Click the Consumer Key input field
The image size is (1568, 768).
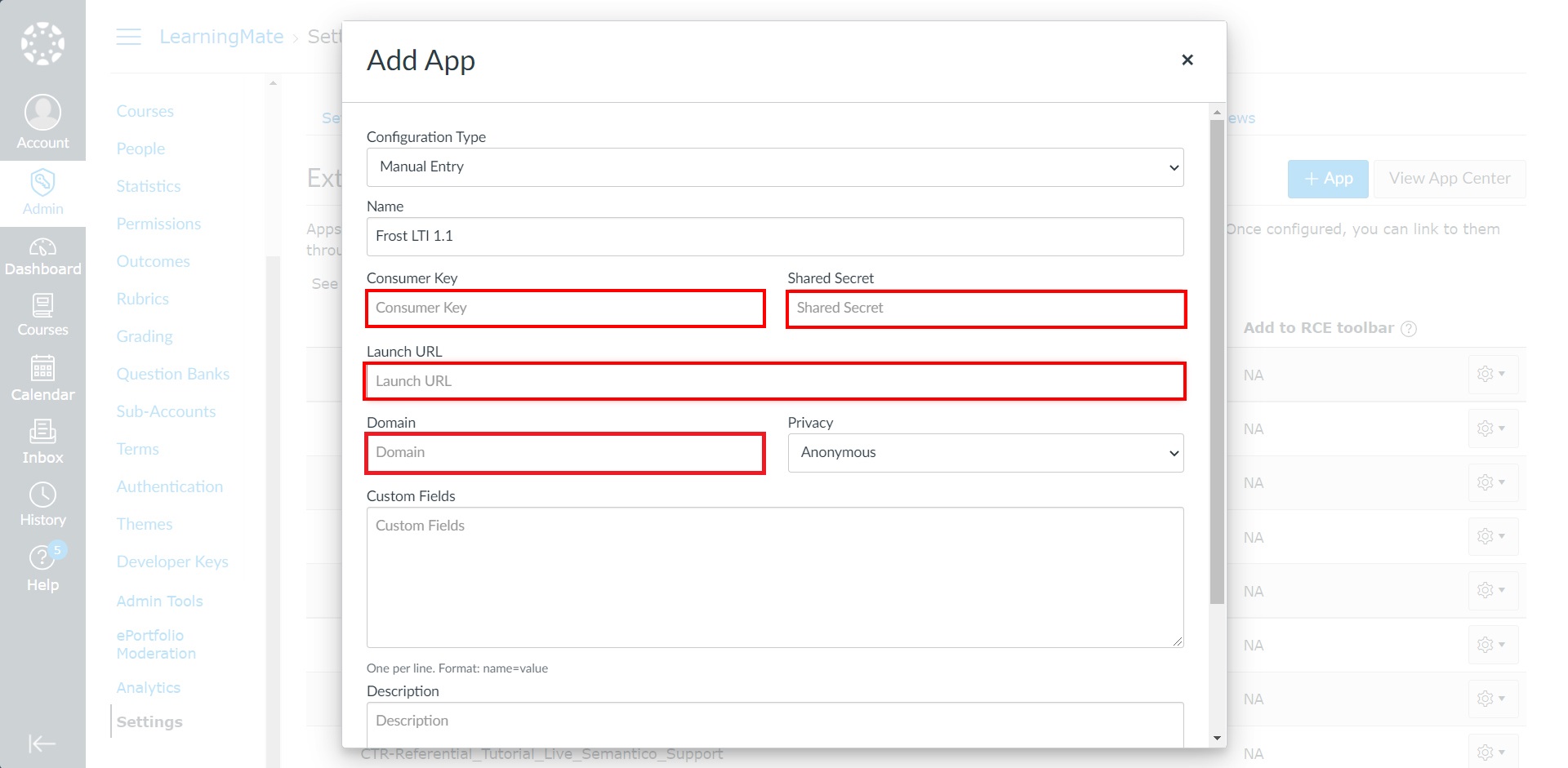pos(565,309)
